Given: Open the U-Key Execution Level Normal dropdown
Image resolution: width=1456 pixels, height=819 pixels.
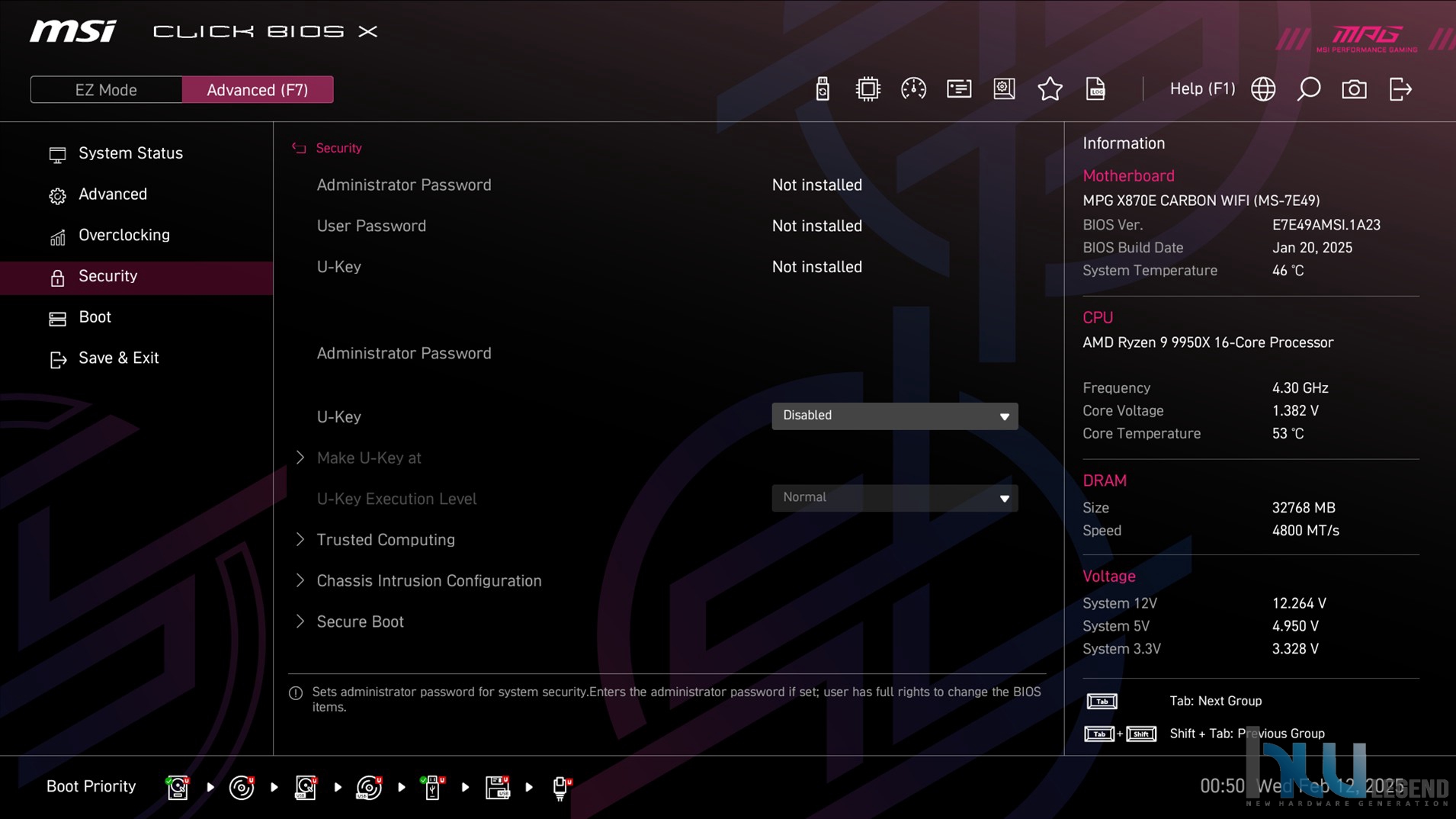Looking at the screenshot, I should (x=894, y=498).
